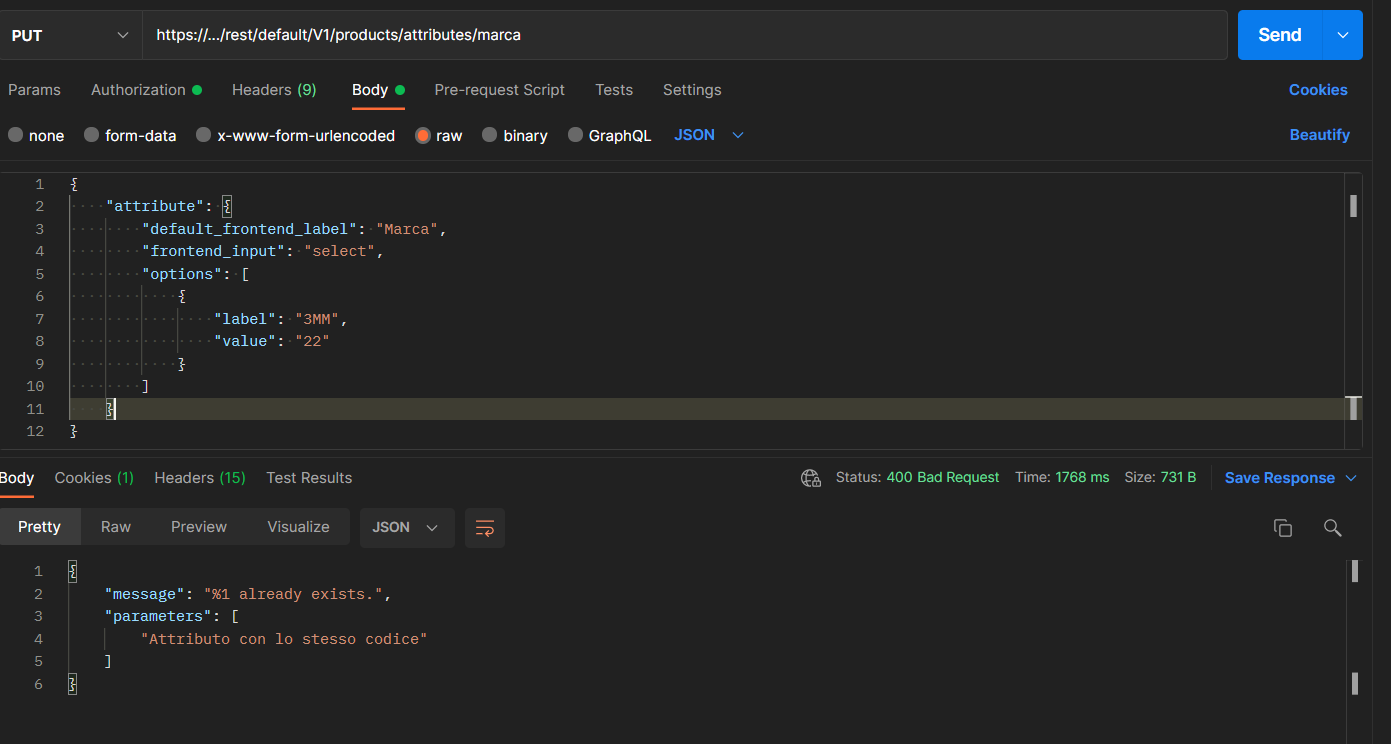1391x744 pixels.
Task: Open the Pre-request Script tab
Action: [499, 90]
